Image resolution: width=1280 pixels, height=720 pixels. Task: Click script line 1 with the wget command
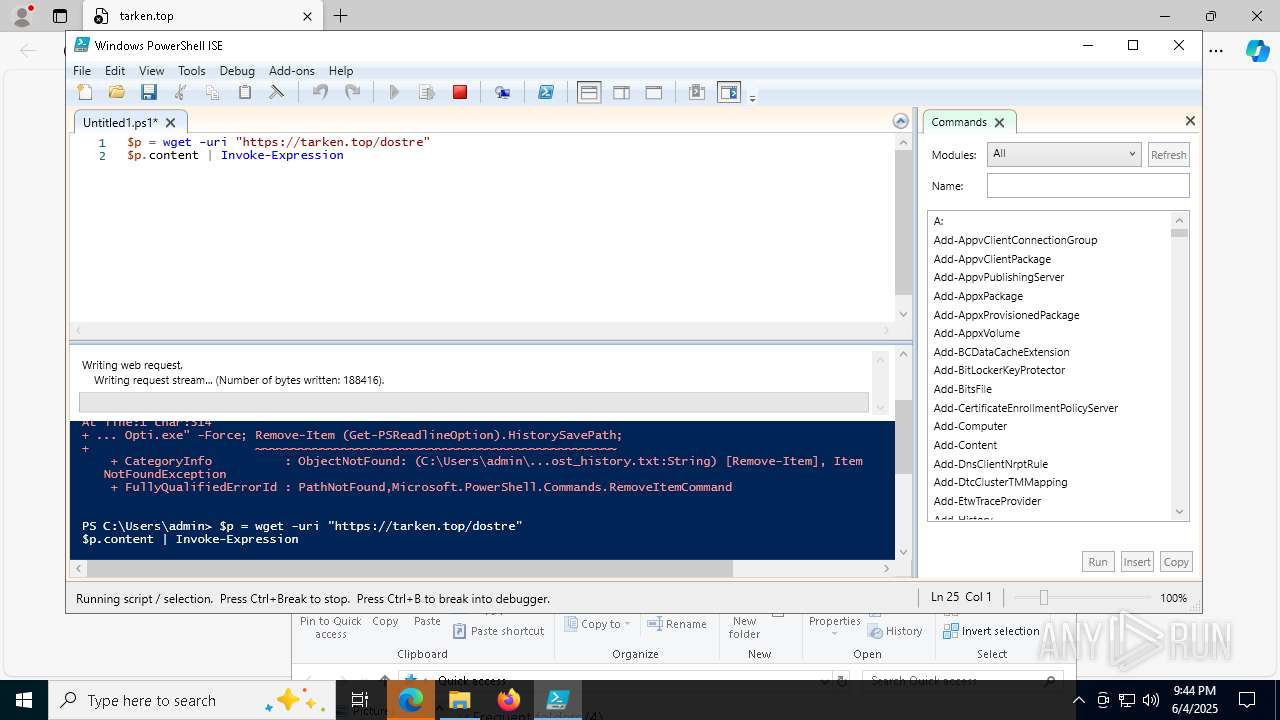(x=278, y=142)
